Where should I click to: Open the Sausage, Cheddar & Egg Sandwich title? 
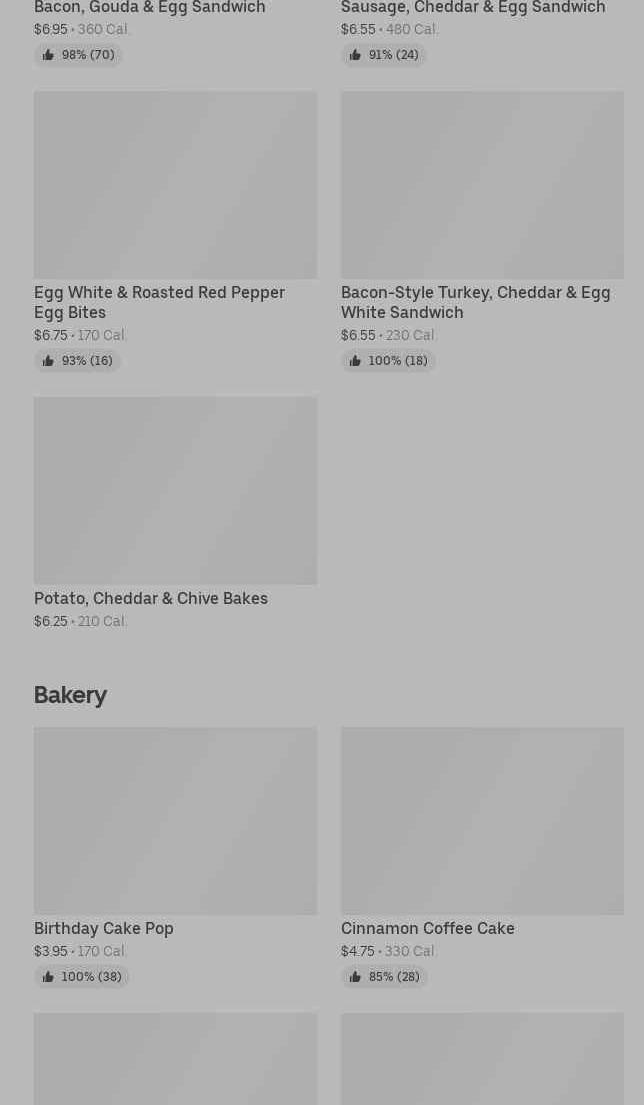[x=473, y=8]
